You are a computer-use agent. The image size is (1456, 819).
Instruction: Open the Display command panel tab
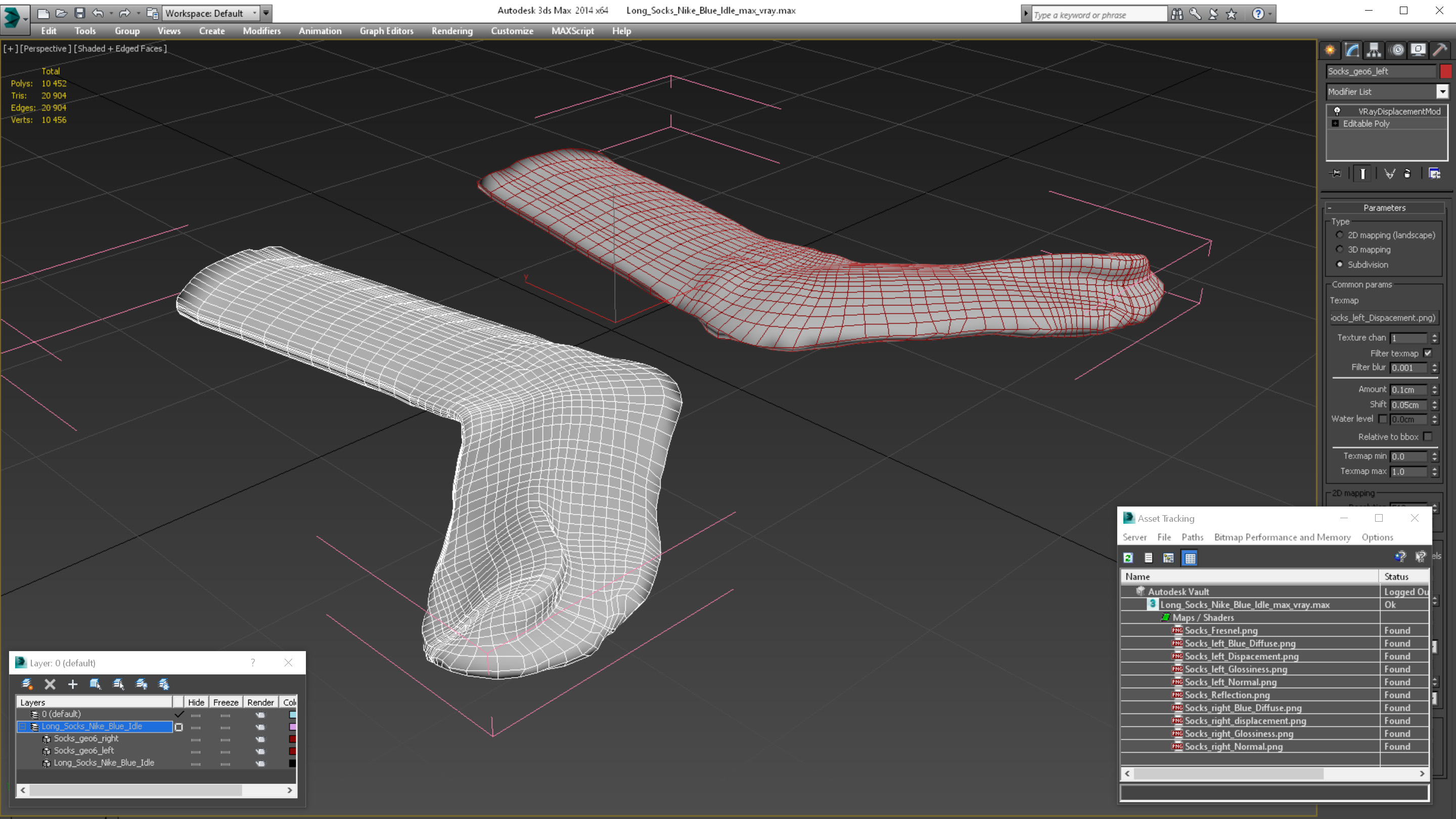[1418, 50]
